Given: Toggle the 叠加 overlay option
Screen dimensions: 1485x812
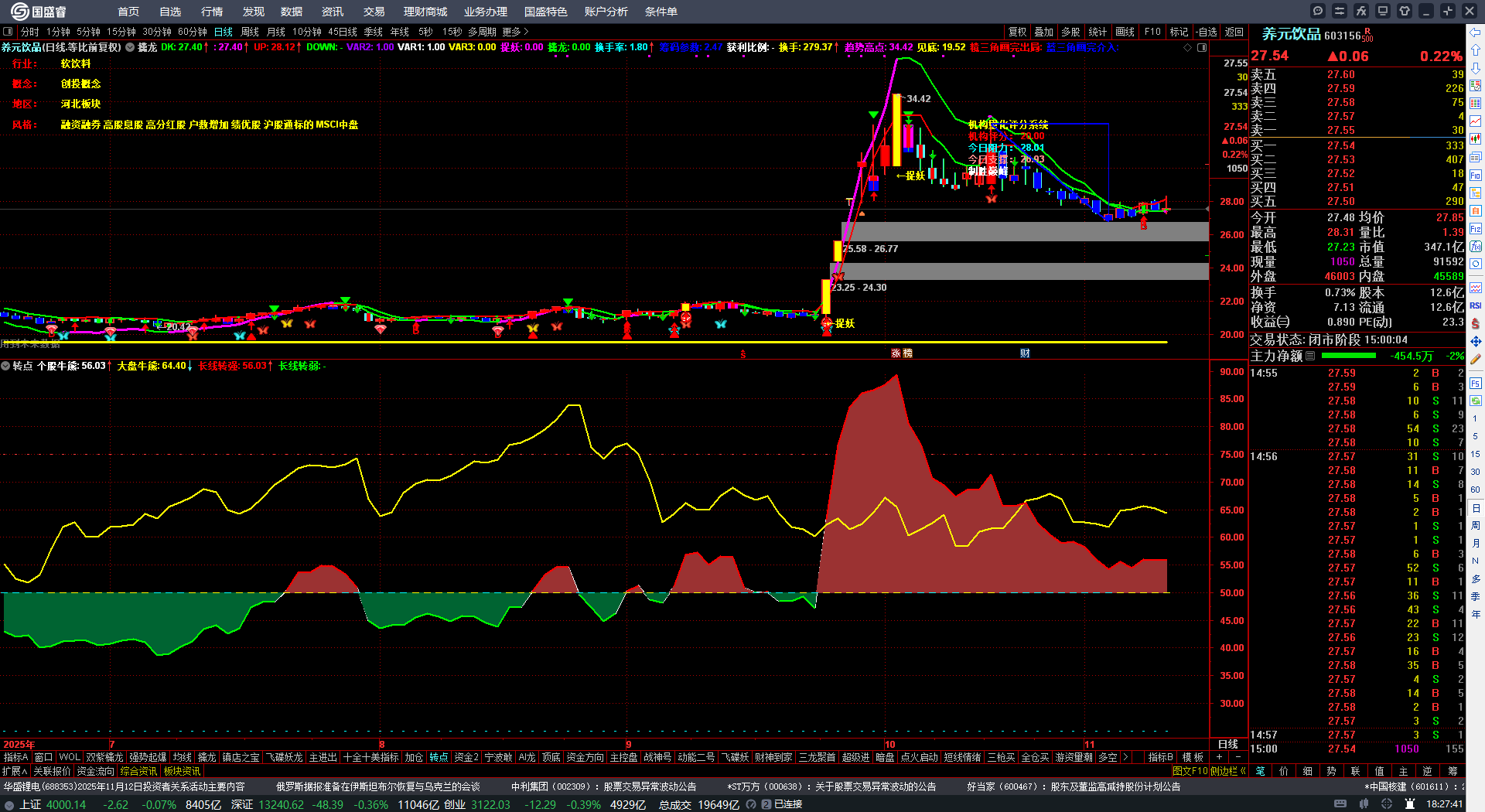Looking at the screenshot, I should 1044,32.
